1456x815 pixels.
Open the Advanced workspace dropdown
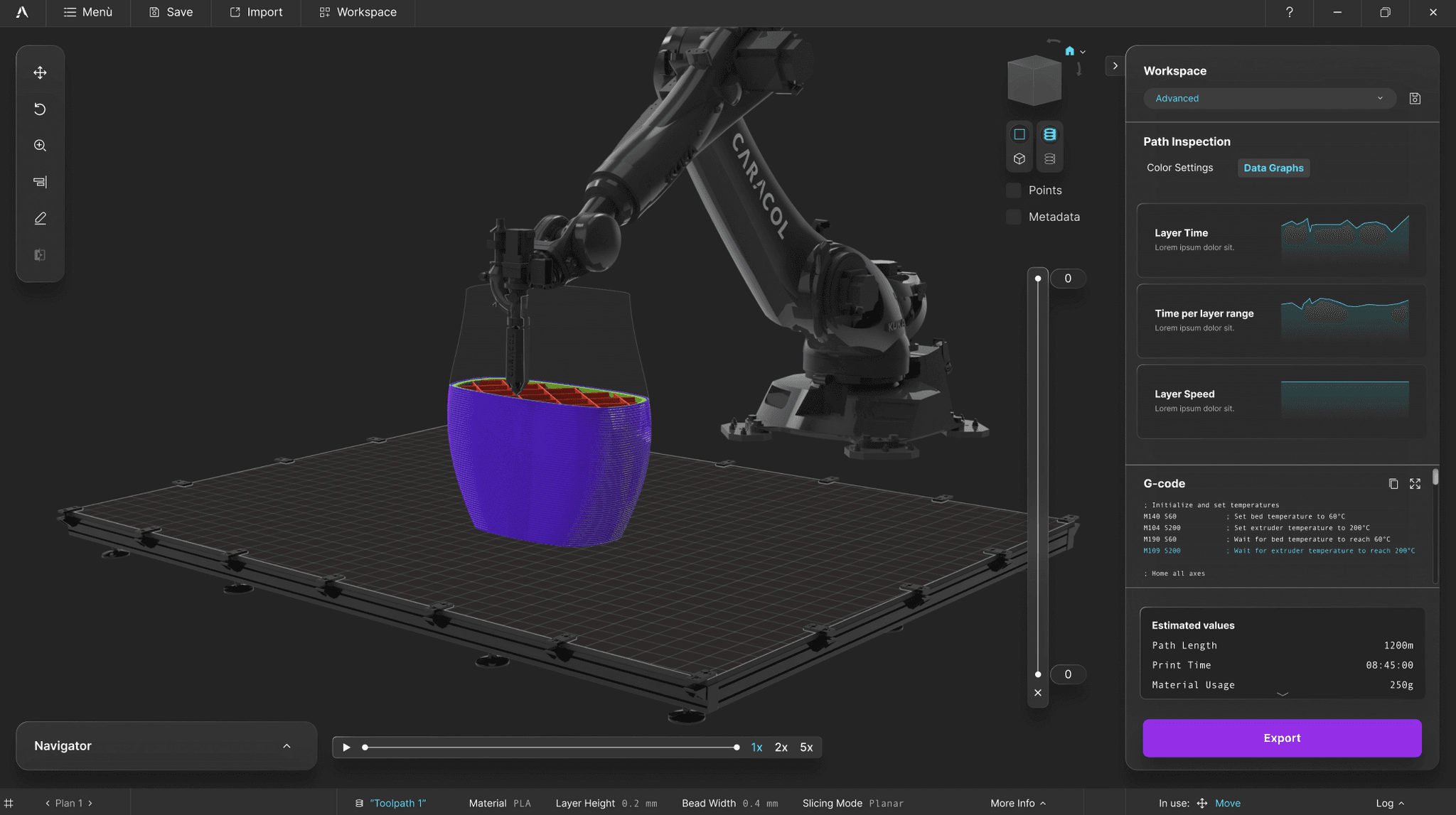pyautogui.click(x=1269, y=98)
